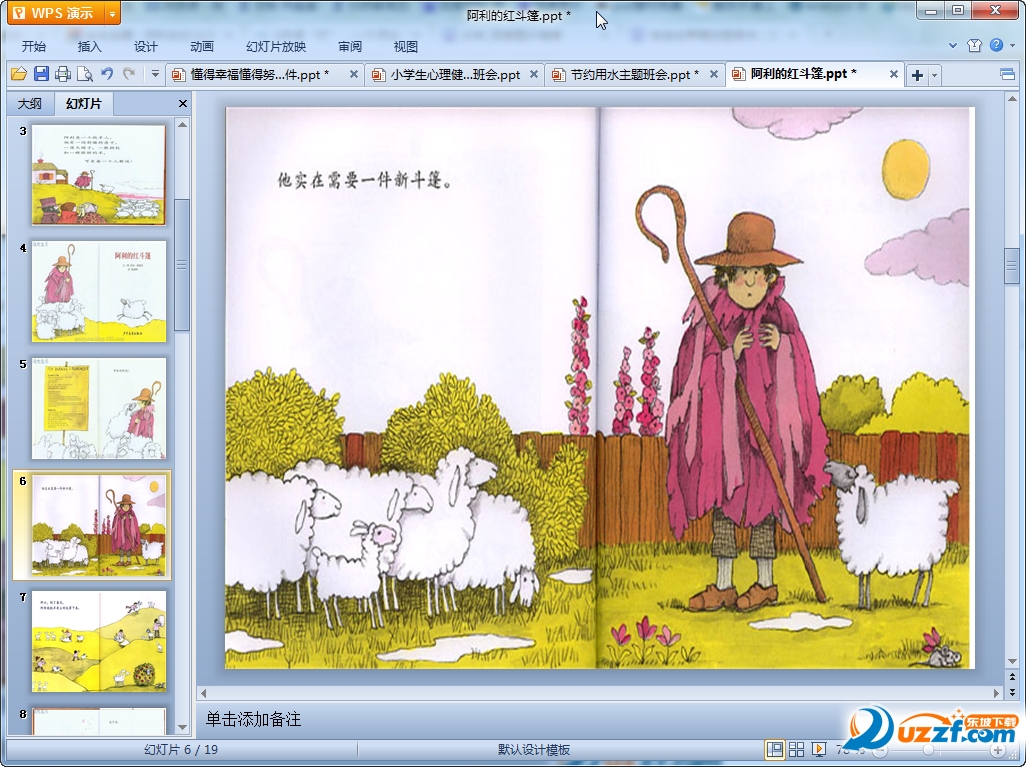Open the WPS 演示 application menu
The width and height of the screenshot is (1026, 767).
click(57, 13)
